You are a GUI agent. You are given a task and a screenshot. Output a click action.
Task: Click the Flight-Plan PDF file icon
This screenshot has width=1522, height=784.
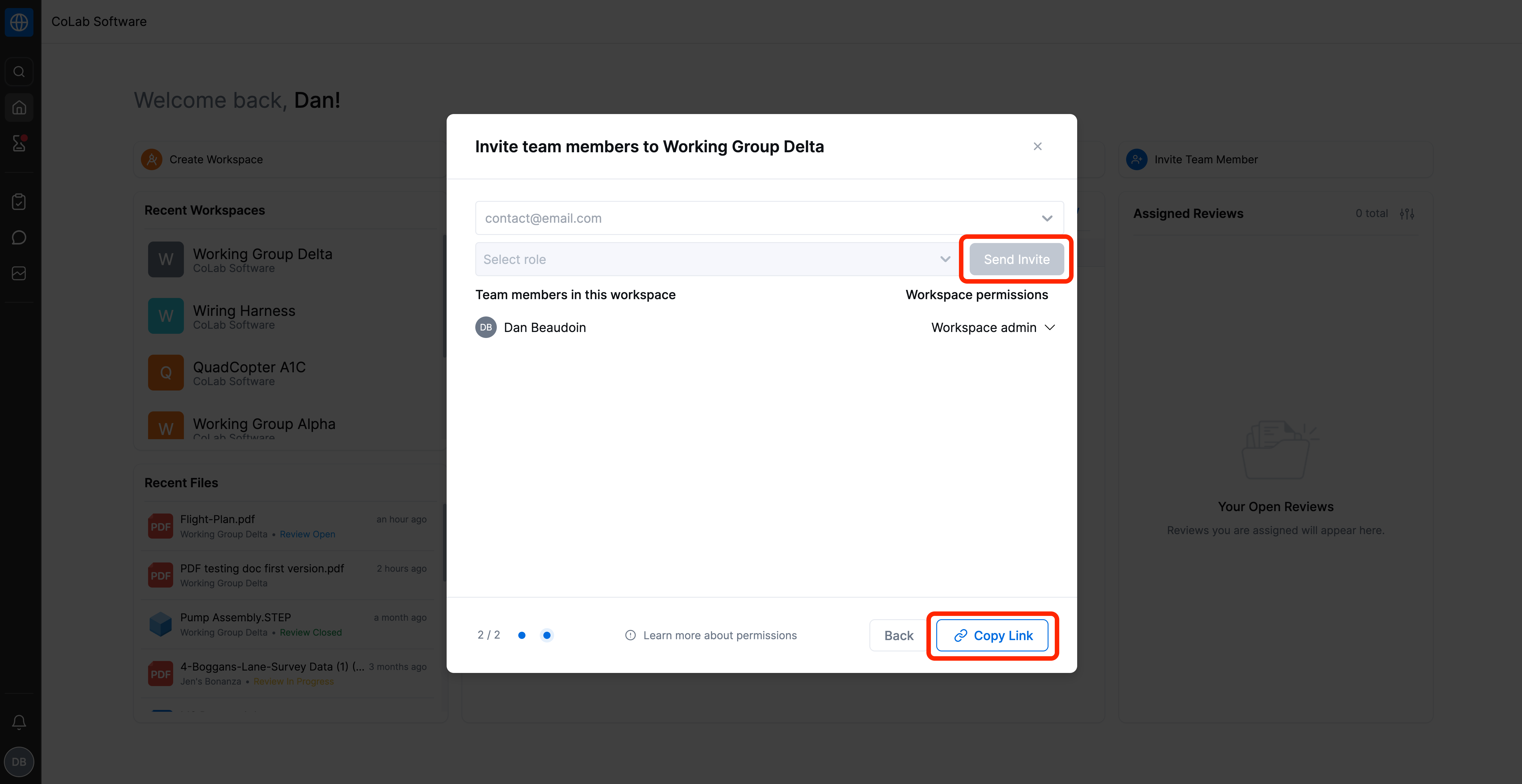pos(160,526)
